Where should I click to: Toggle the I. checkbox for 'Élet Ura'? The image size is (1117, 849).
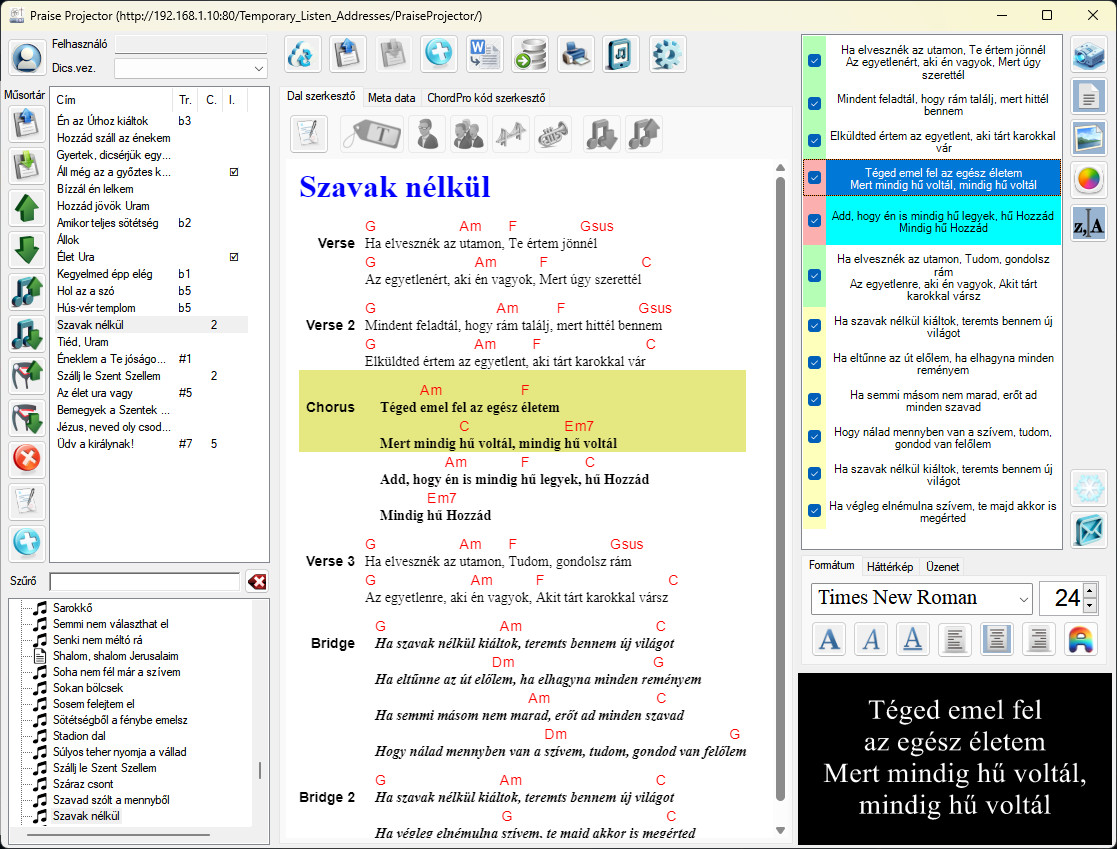[x=234, y=257]
